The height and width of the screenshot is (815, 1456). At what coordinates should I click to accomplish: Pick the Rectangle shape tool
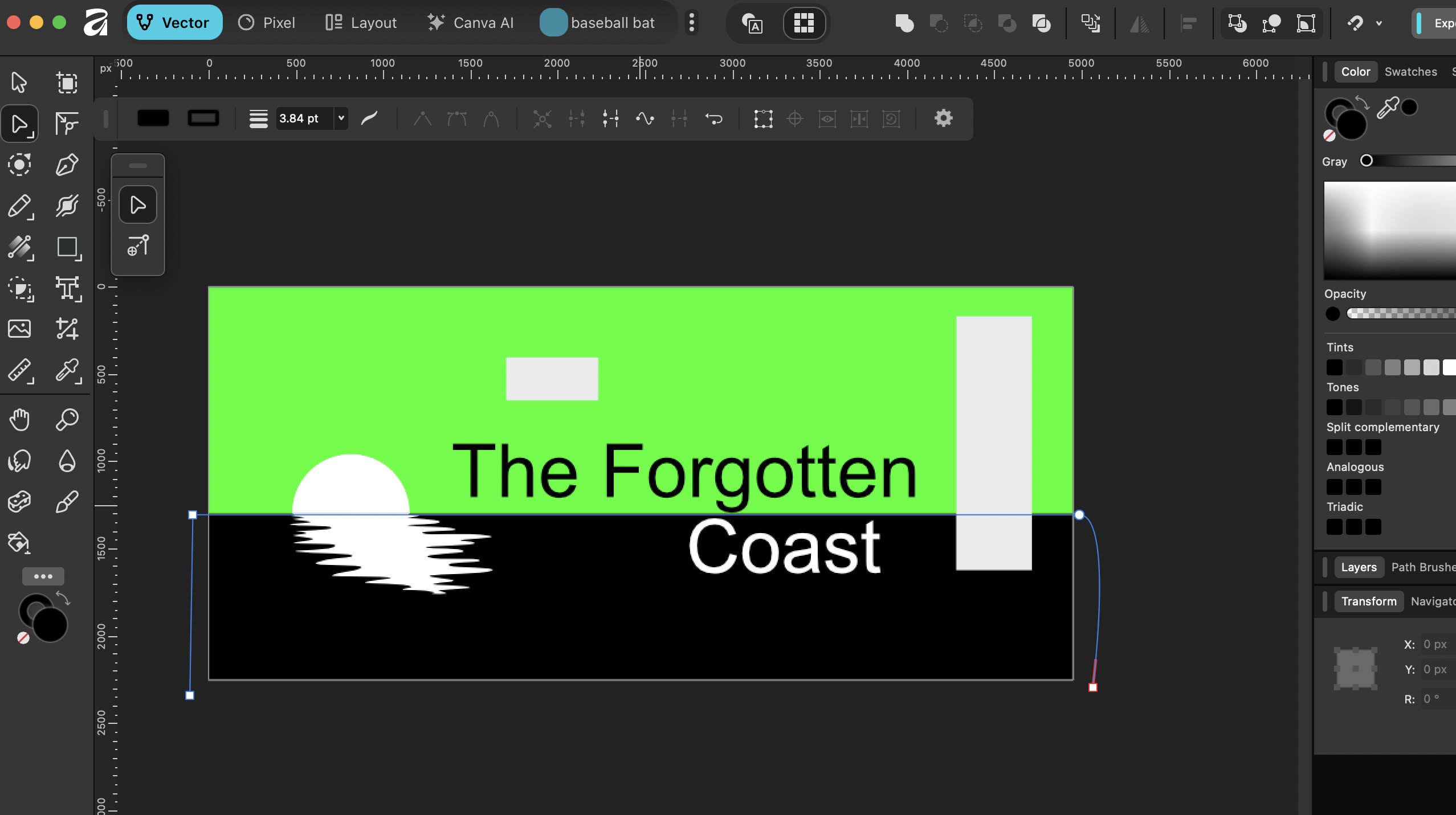click(x=67, y=248)
